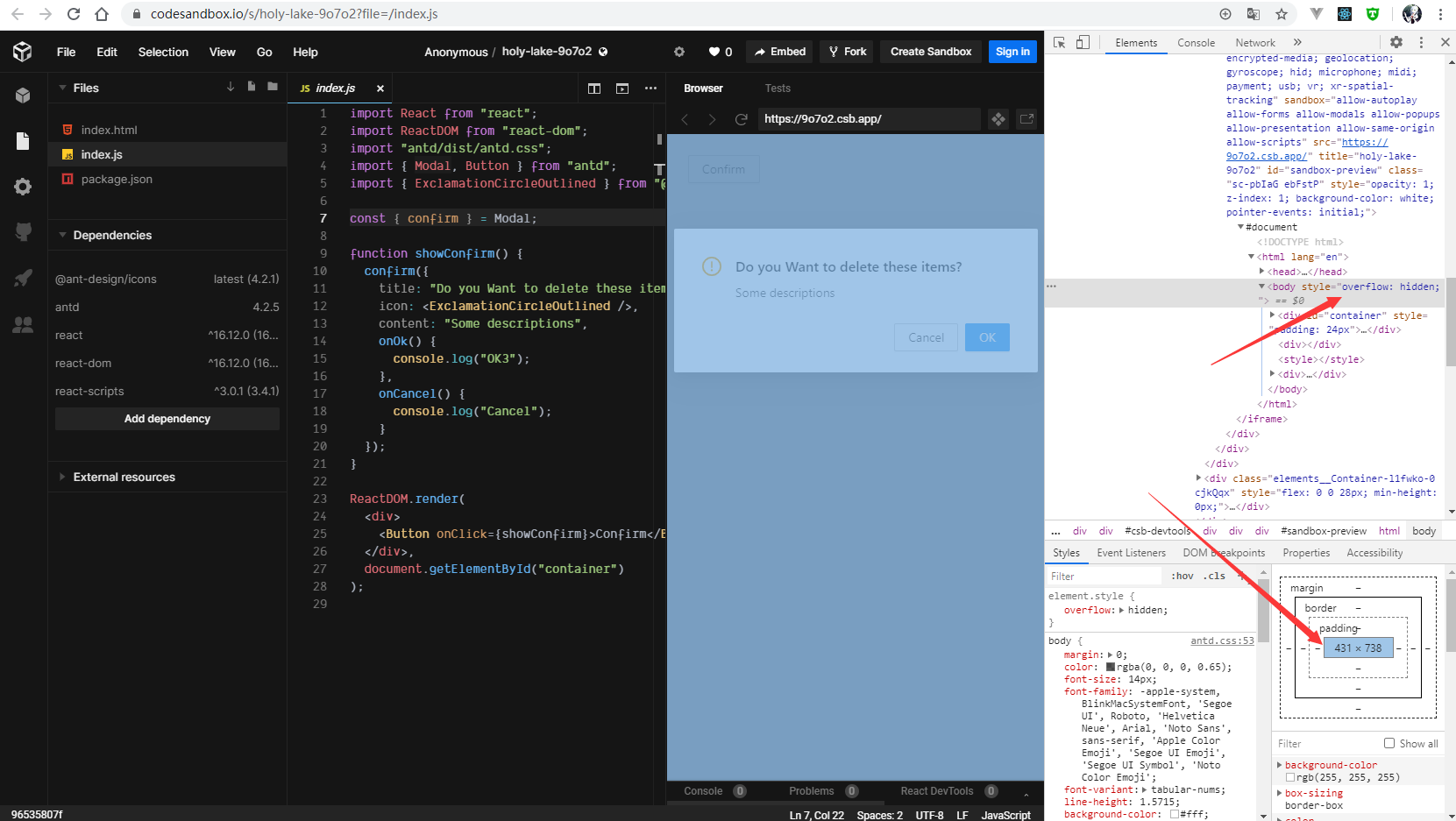
Task: Select the element inspector icon in DevTools
Action: [x=1061, y=42]
